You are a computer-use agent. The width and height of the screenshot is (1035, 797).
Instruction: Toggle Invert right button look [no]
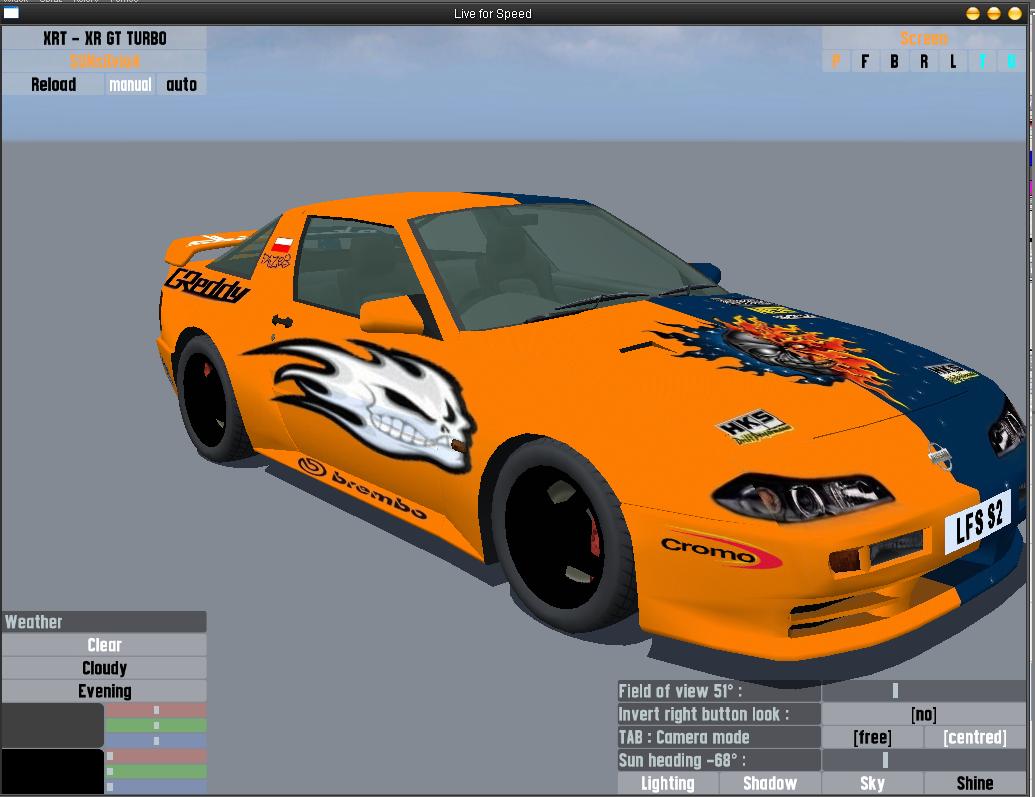923,714
